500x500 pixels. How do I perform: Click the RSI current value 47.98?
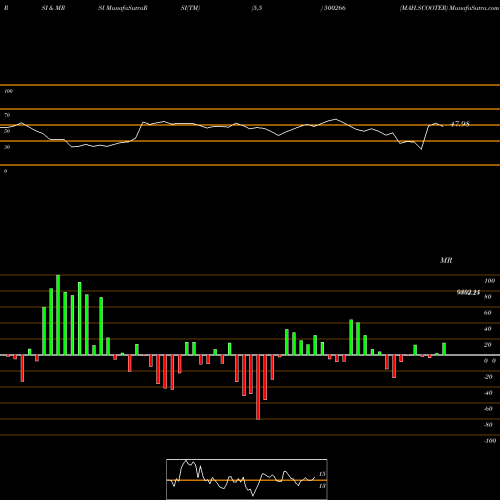coord(460,124)
